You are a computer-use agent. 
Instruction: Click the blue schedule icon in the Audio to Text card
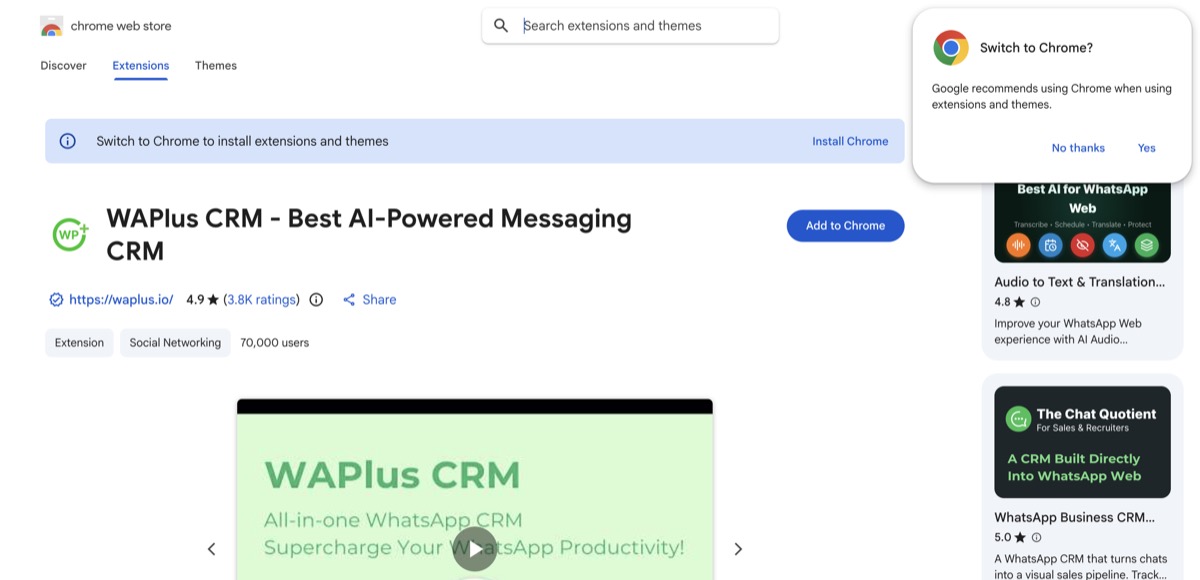point(1050,245)
